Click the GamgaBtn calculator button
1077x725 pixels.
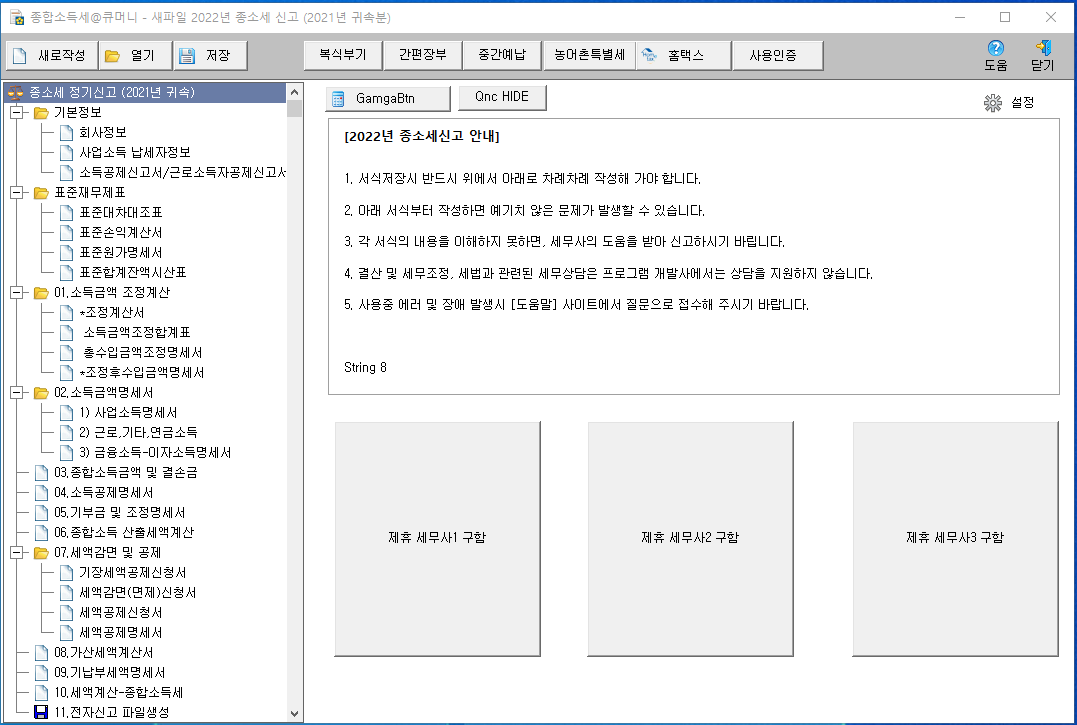click(x=388, y=99)
